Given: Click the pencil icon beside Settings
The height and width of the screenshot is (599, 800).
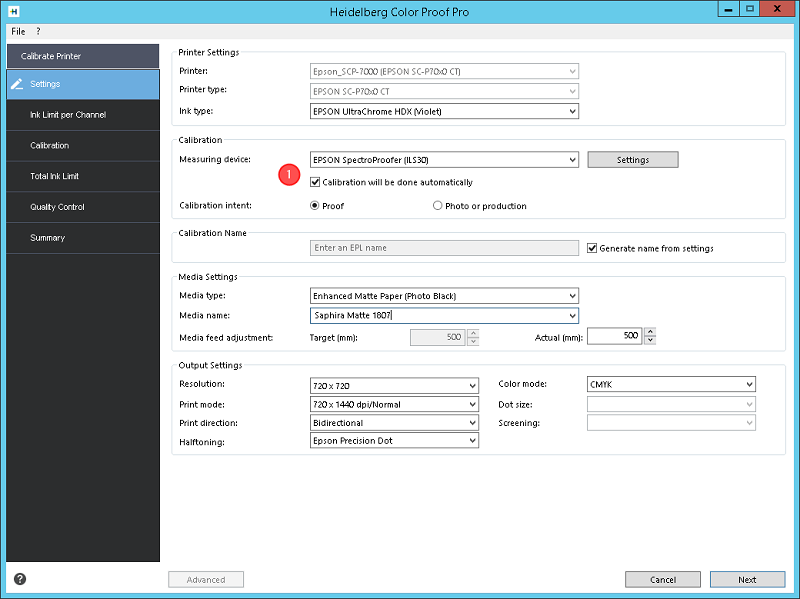Looking at the screenshot, I should (17, 84).
